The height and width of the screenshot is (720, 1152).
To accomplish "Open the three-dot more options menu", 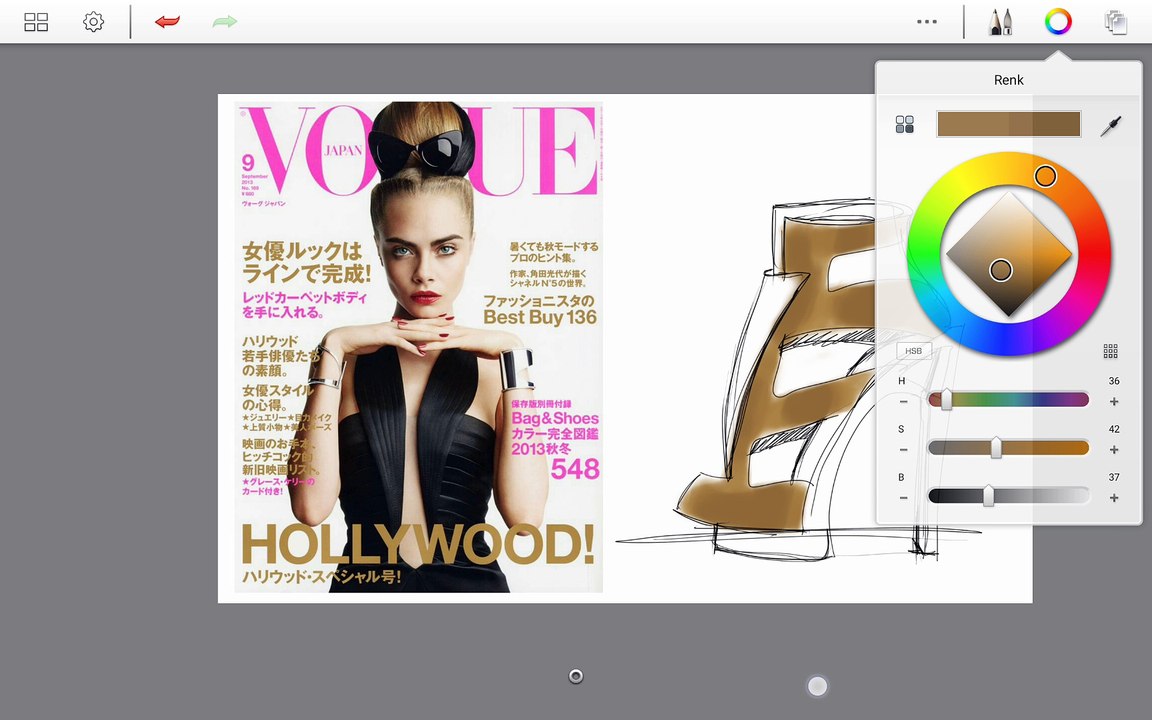I will coord(927,22).
